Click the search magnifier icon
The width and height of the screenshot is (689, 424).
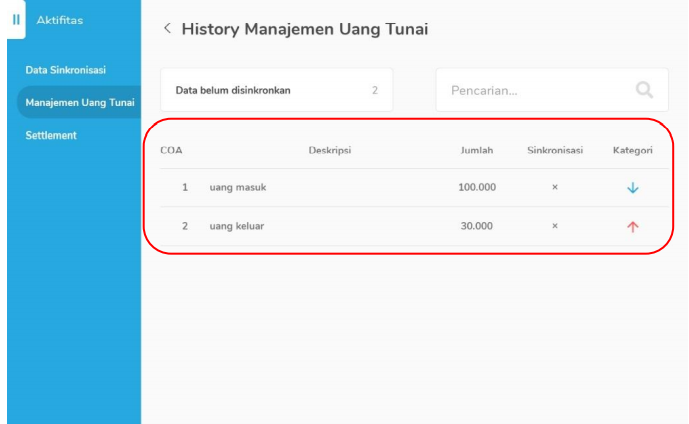[644, 90]
